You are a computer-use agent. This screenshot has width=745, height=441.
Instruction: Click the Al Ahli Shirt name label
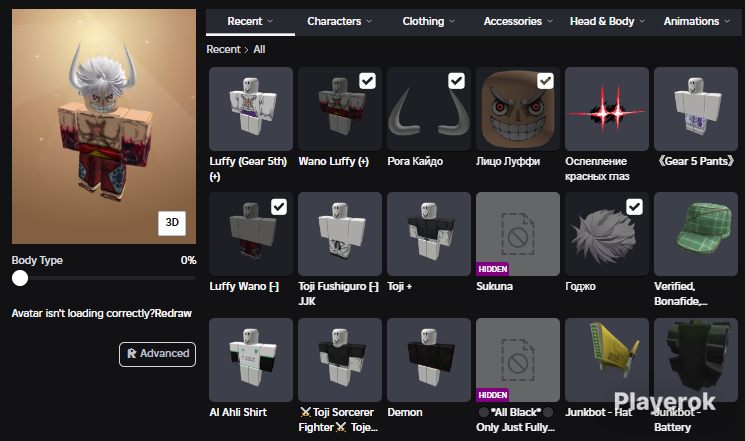238,412
